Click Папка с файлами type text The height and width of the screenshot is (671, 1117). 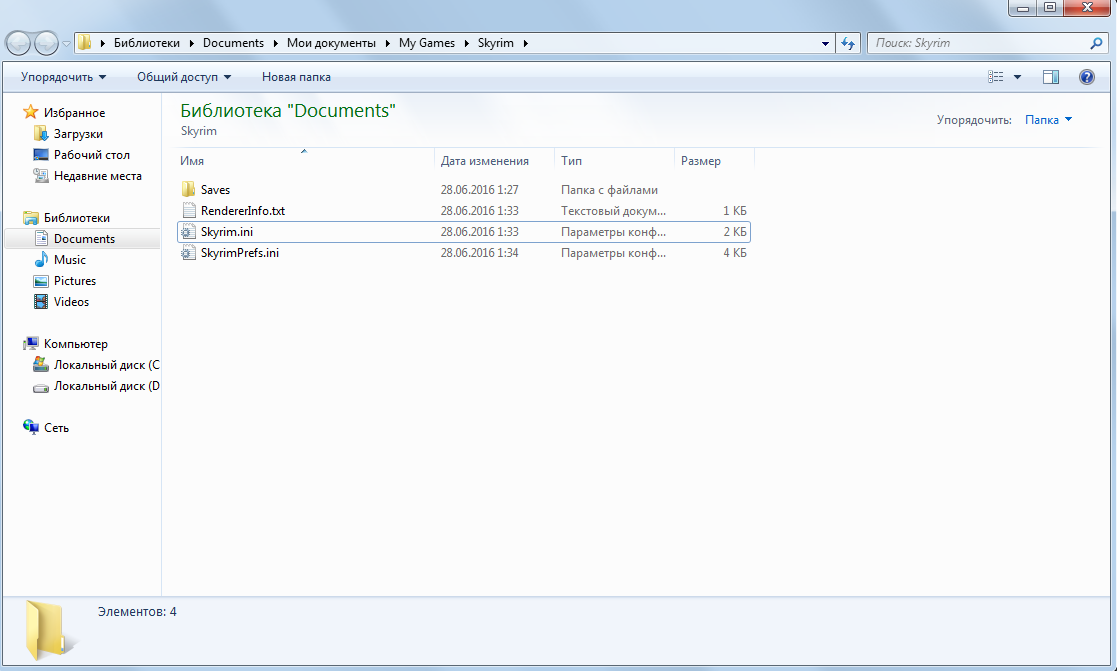pyautogui.click(x=609, y=190)
